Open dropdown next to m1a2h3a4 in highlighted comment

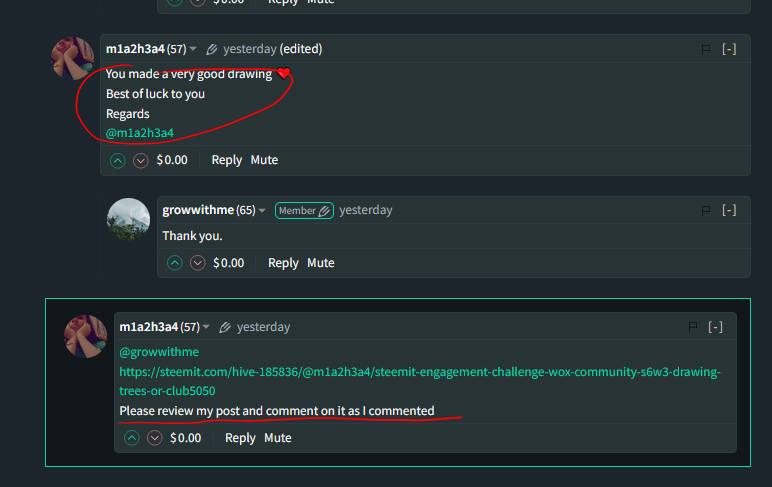(206, 327)
